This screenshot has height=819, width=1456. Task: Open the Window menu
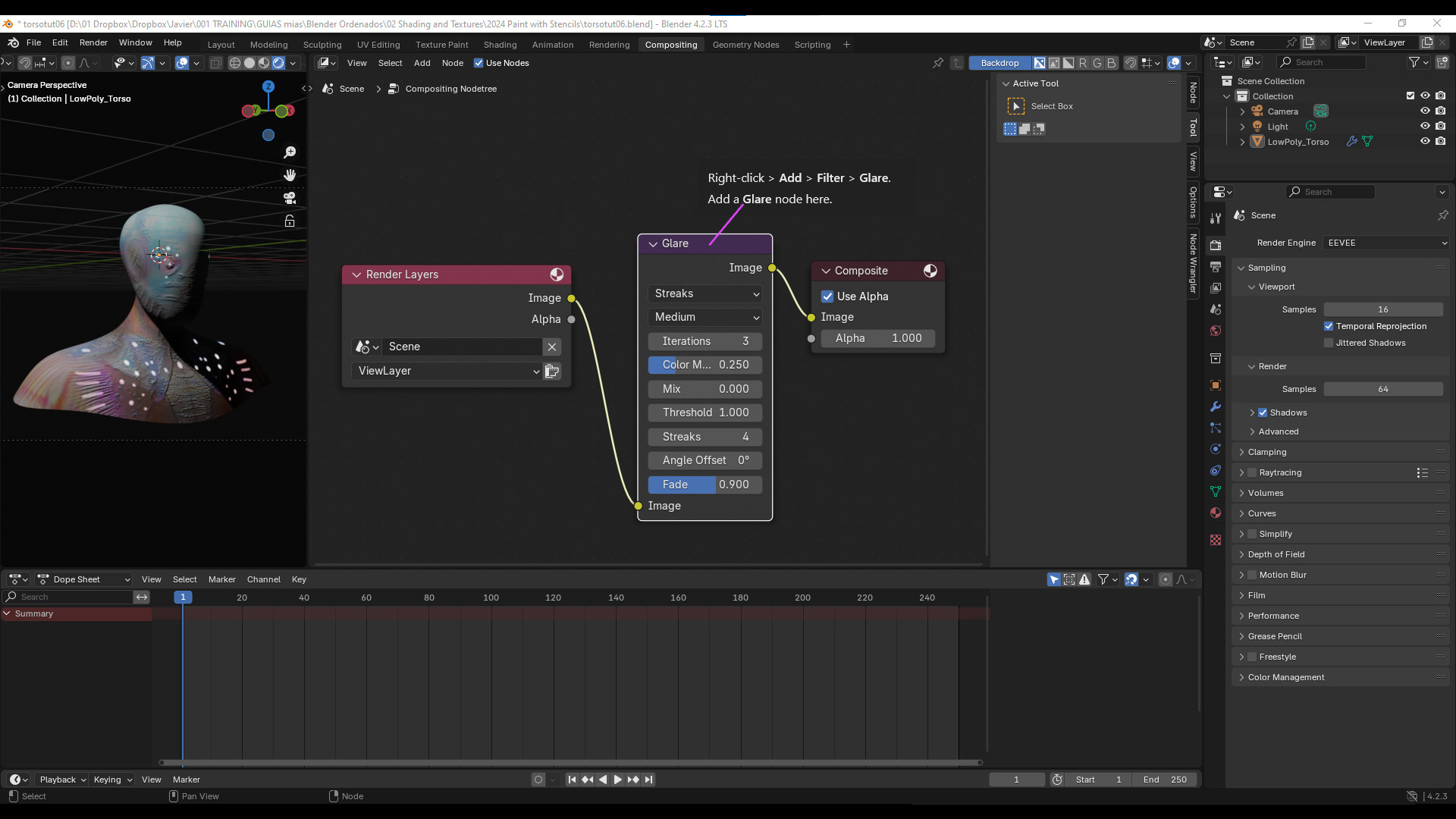(x=135, y=42)
